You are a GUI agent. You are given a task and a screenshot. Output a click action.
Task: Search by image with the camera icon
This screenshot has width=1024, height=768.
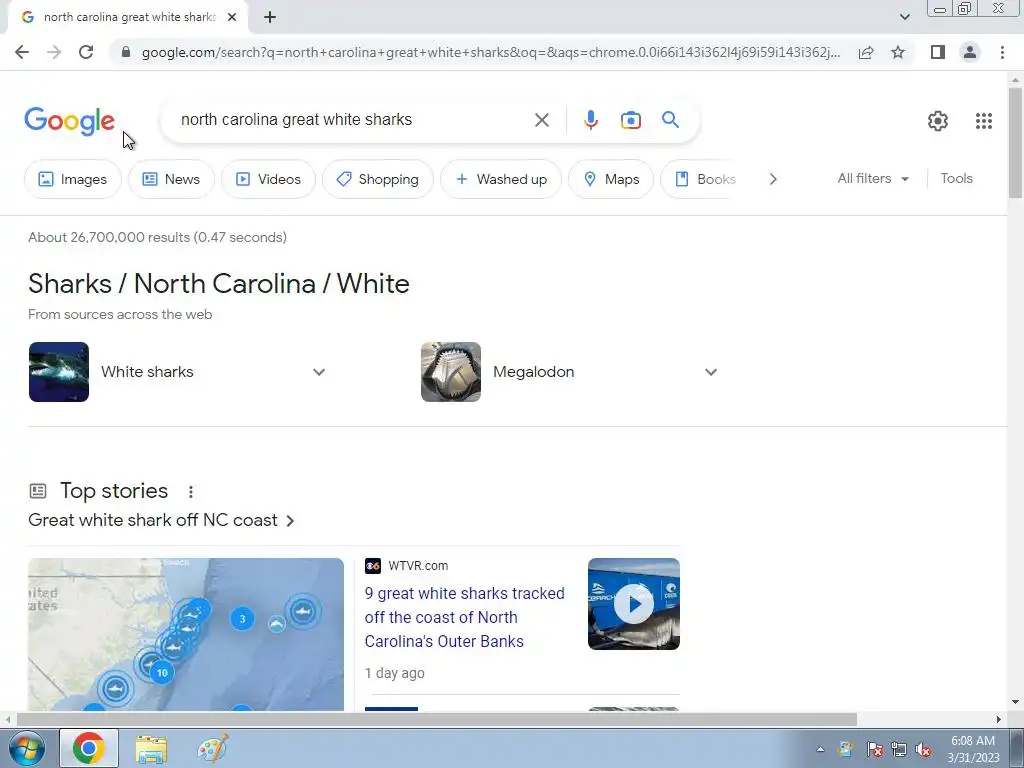tap(630, 120)
